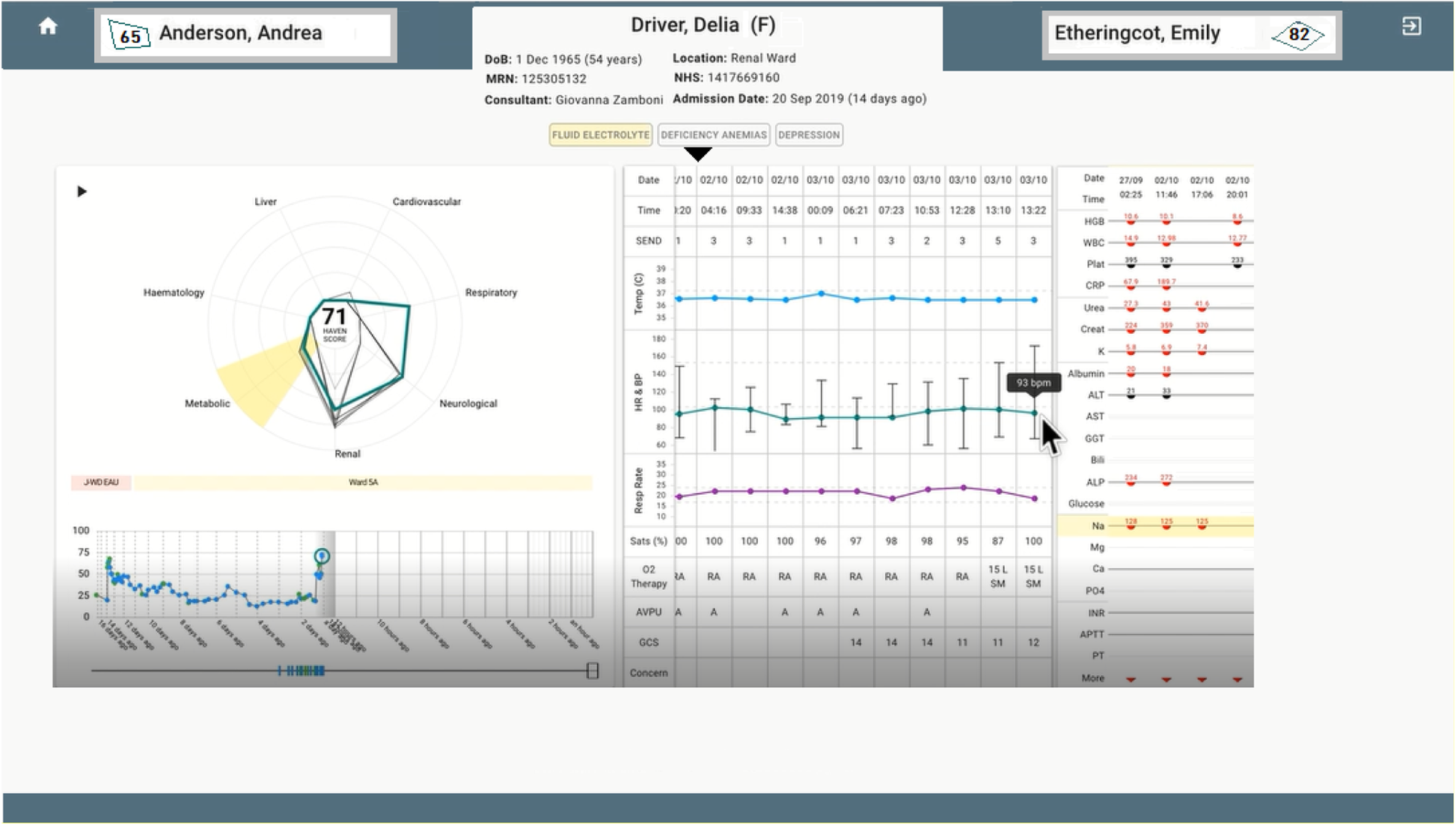Select the Liver axis label
This screenshot has height=825, width=1456.
[266, 201]
